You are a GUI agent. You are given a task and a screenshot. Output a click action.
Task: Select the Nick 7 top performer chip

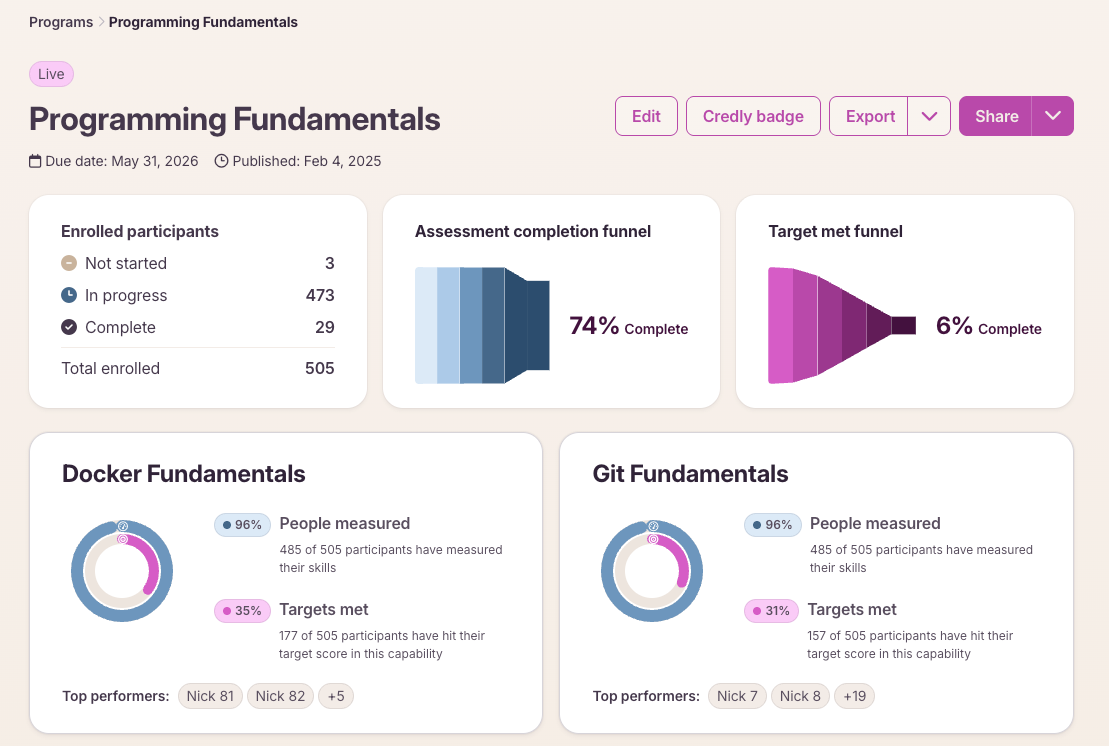737,696
